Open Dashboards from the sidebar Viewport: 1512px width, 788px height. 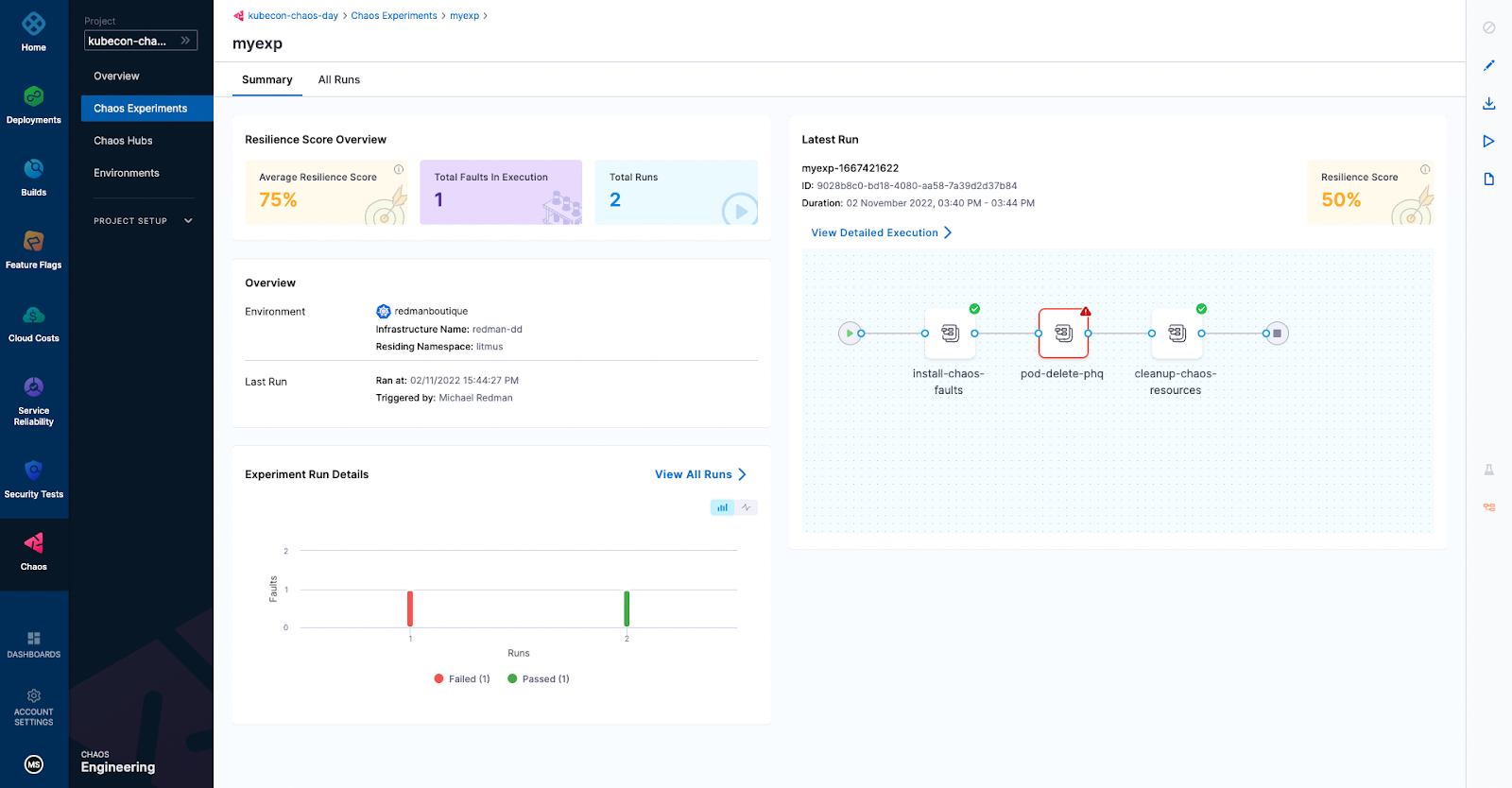click(34, 644)
